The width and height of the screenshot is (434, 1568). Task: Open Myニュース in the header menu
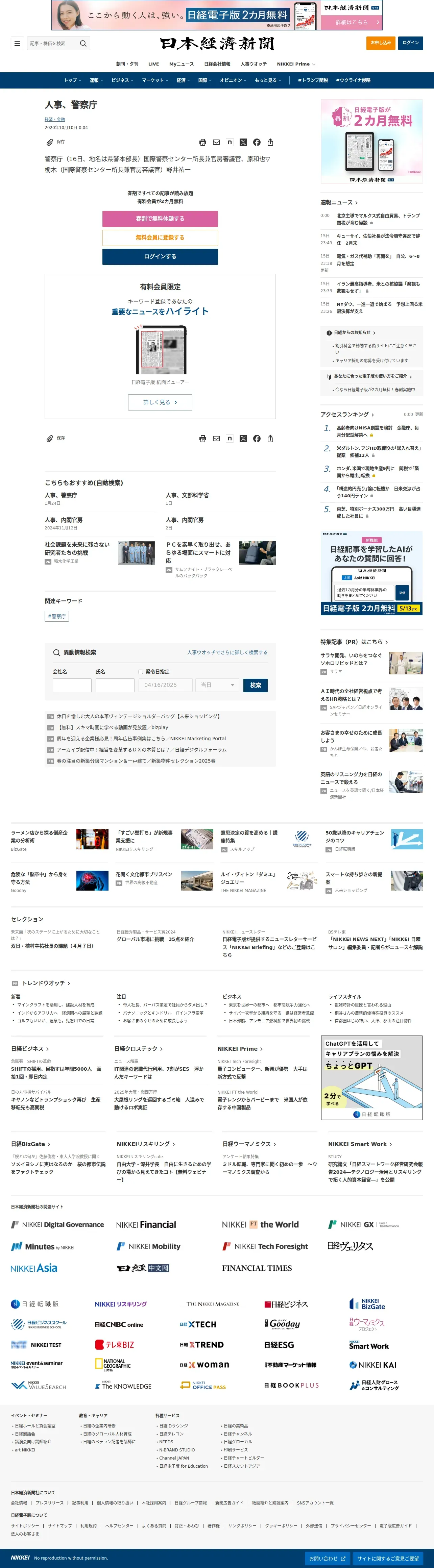[182, 64]
